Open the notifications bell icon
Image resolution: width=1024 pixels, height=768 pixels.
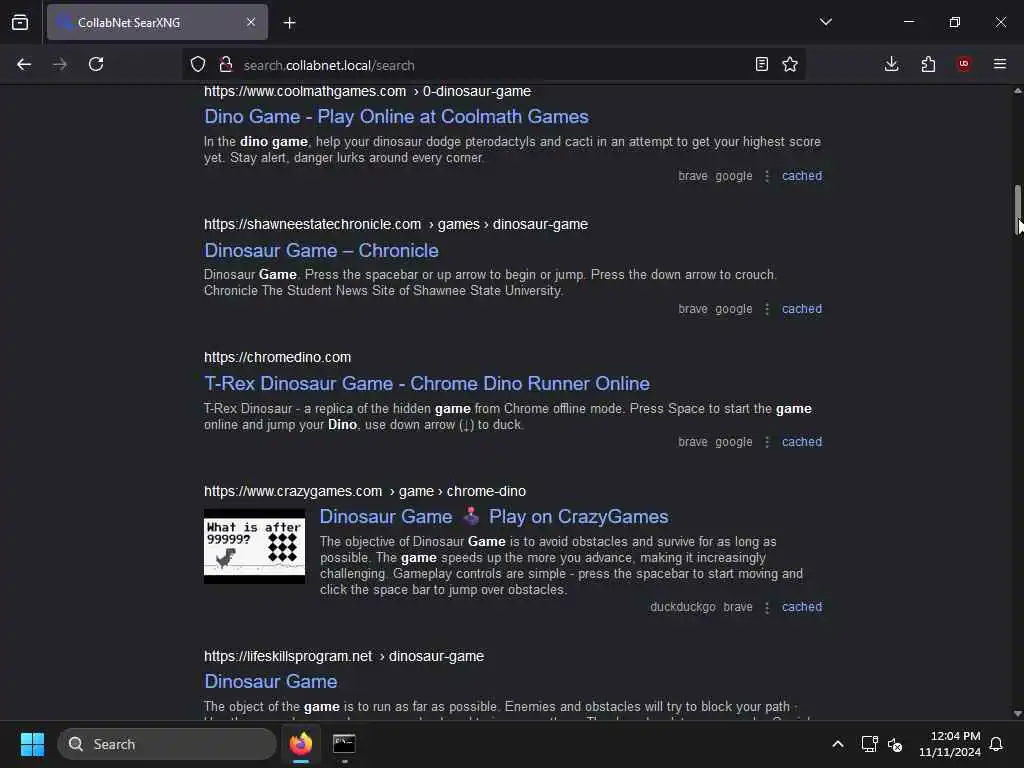coord(997,744)
